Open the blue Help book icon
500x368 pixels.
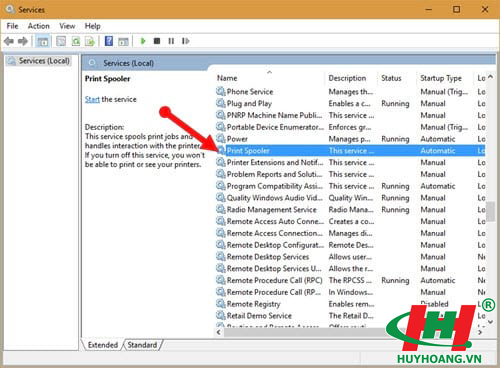(x=109, y=41)
